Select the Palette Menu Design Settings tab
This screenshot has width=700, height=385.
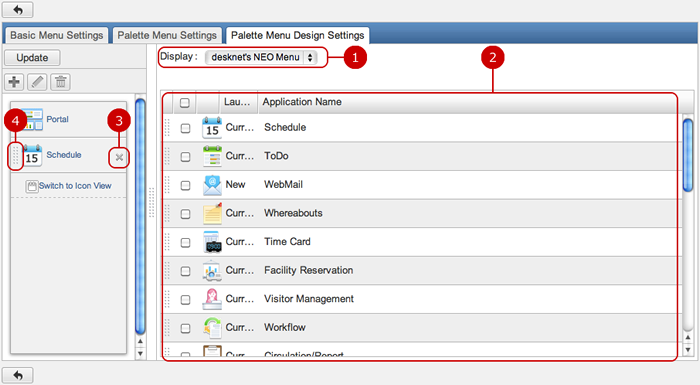297,35
